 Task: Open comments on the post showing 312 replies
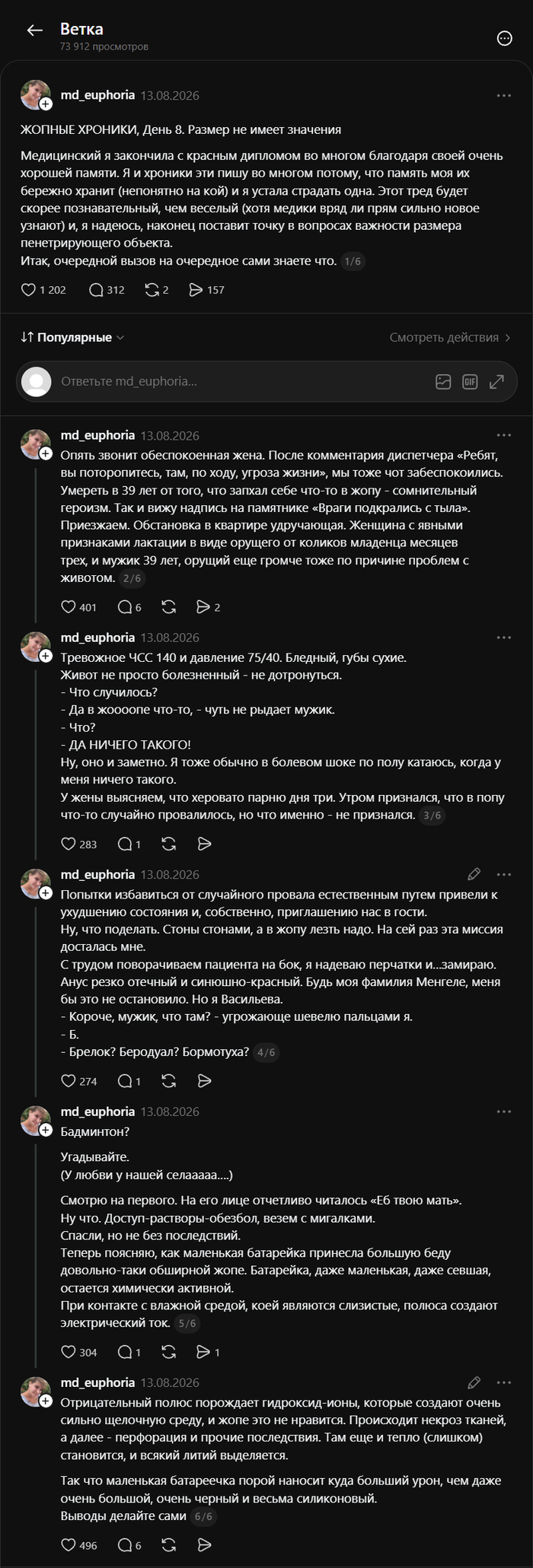coord(107,290)
